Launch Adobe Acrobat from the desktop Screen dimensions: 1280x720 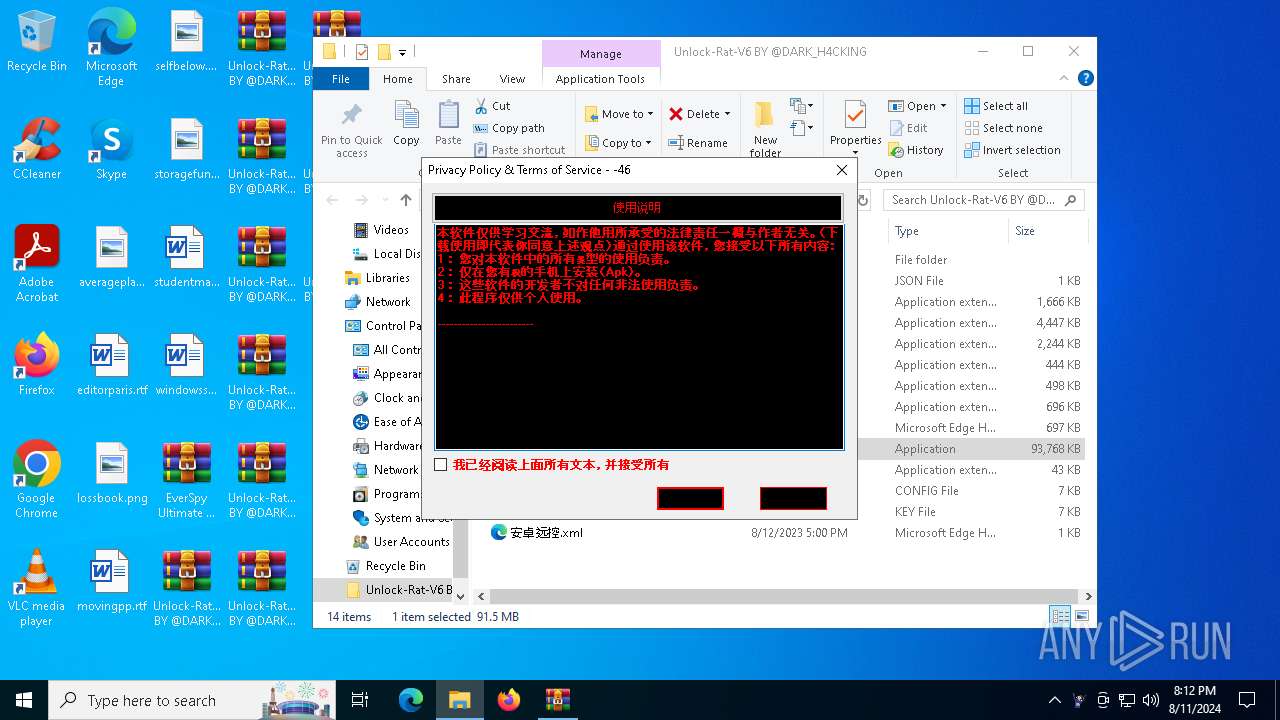tap(37, 263)
